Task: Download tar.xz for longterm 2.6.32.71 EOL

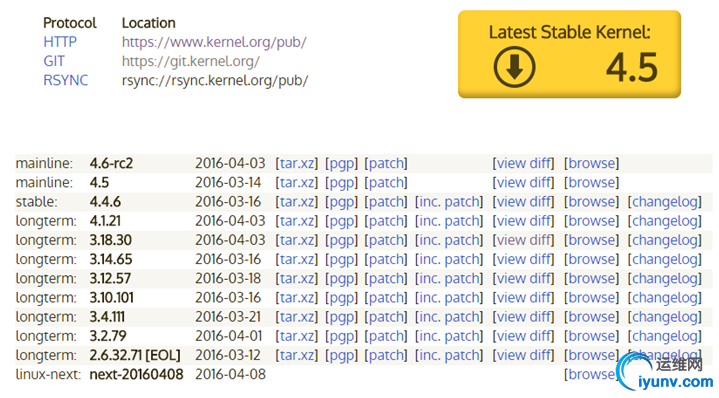Action: click(x=297, y=356)
